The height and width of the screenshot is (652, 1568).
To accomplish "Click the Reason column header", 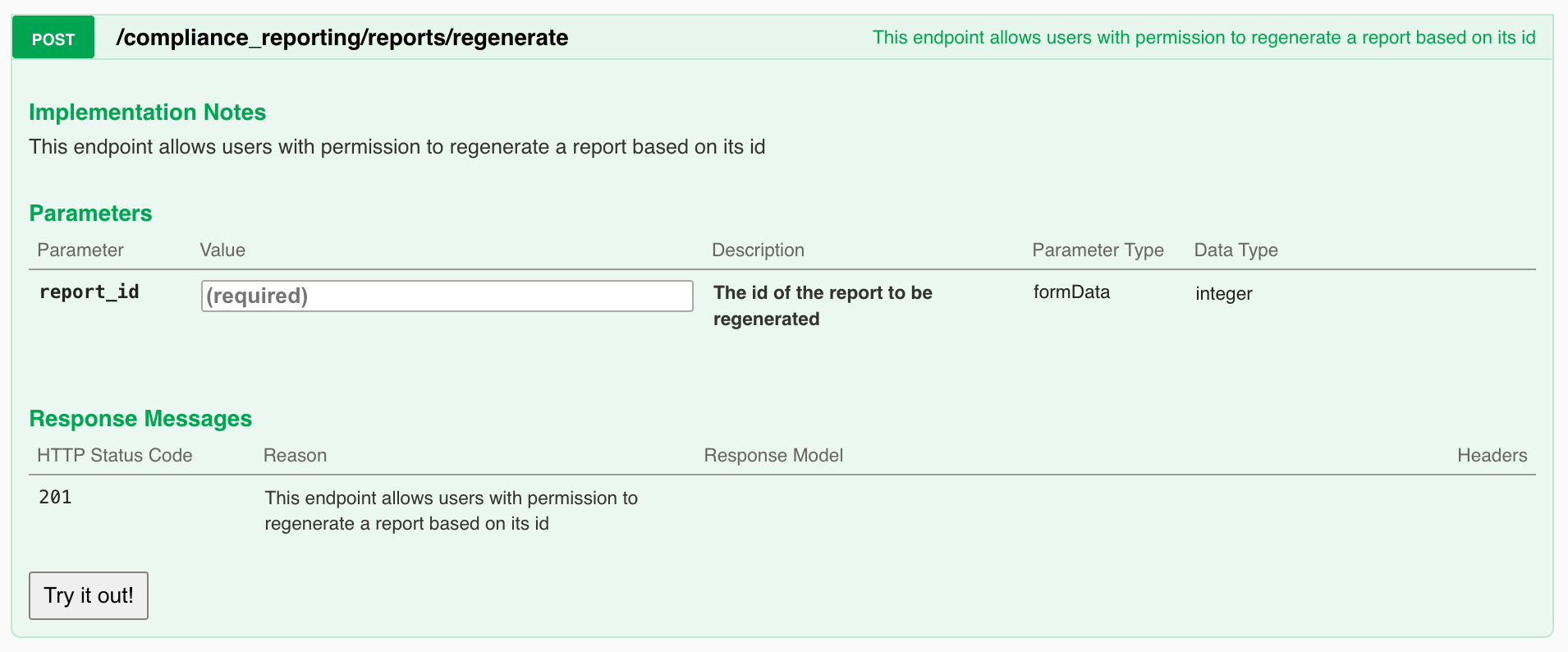I will point(295,455).
